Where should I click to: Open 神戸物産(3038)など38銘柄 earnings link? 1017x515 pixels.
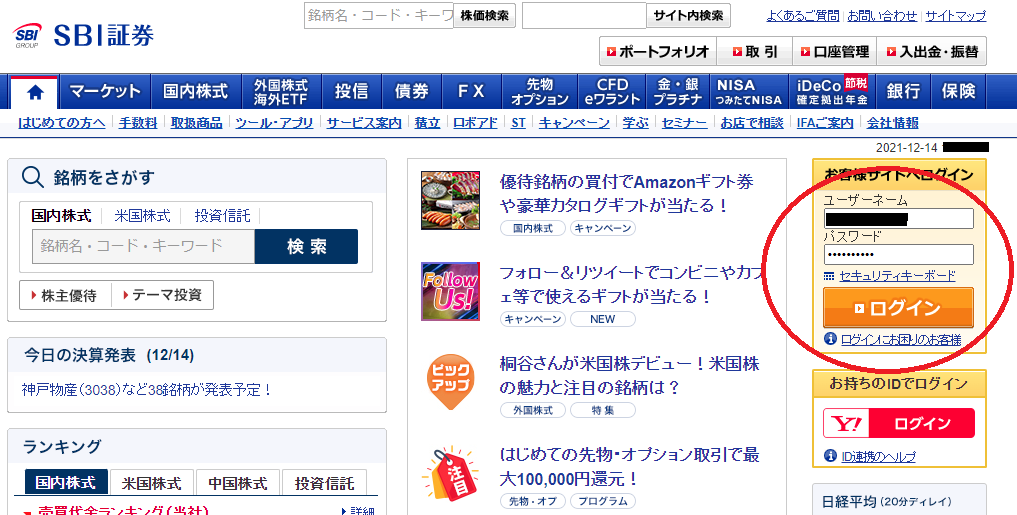click(x=147, y=390)
